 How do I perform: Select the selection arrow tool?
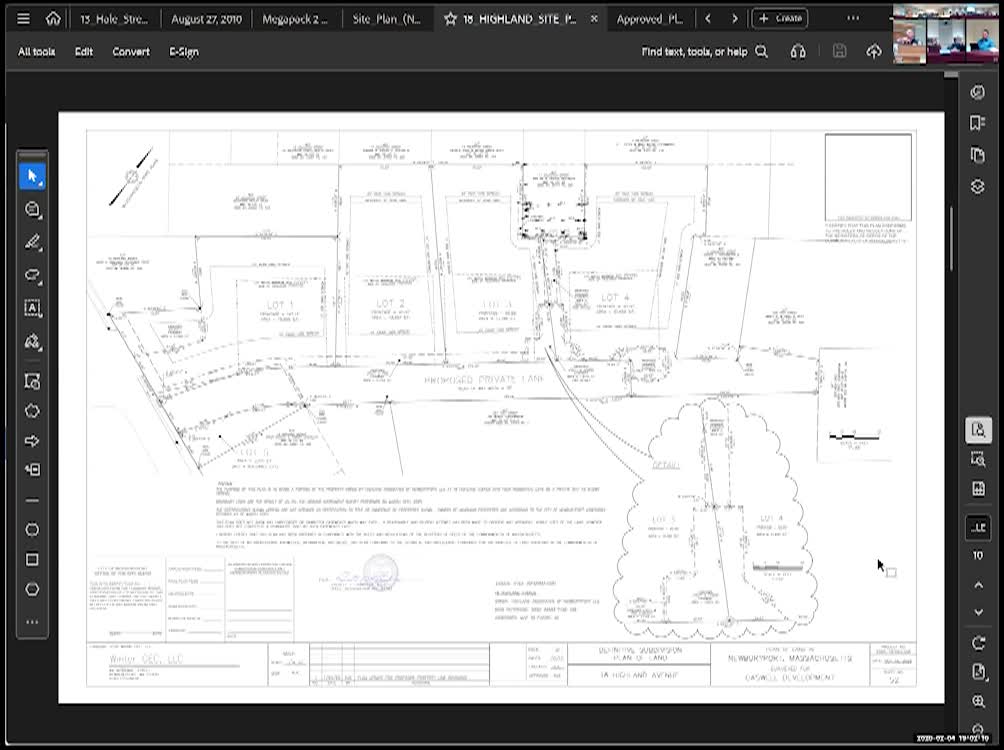coord(32,175)
